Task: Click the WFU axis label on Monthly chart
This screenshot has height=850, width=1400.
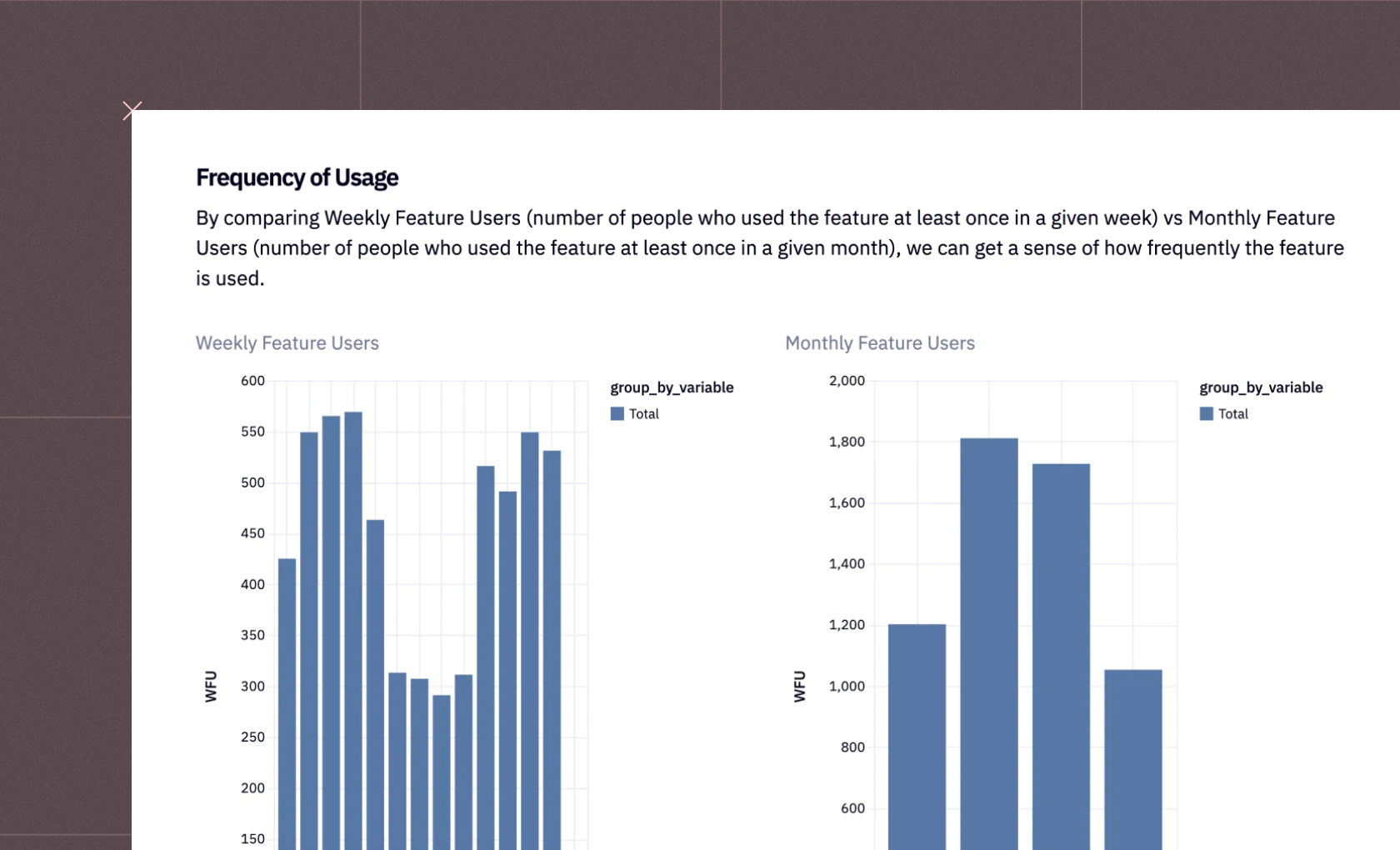Action: pos(800,684)
